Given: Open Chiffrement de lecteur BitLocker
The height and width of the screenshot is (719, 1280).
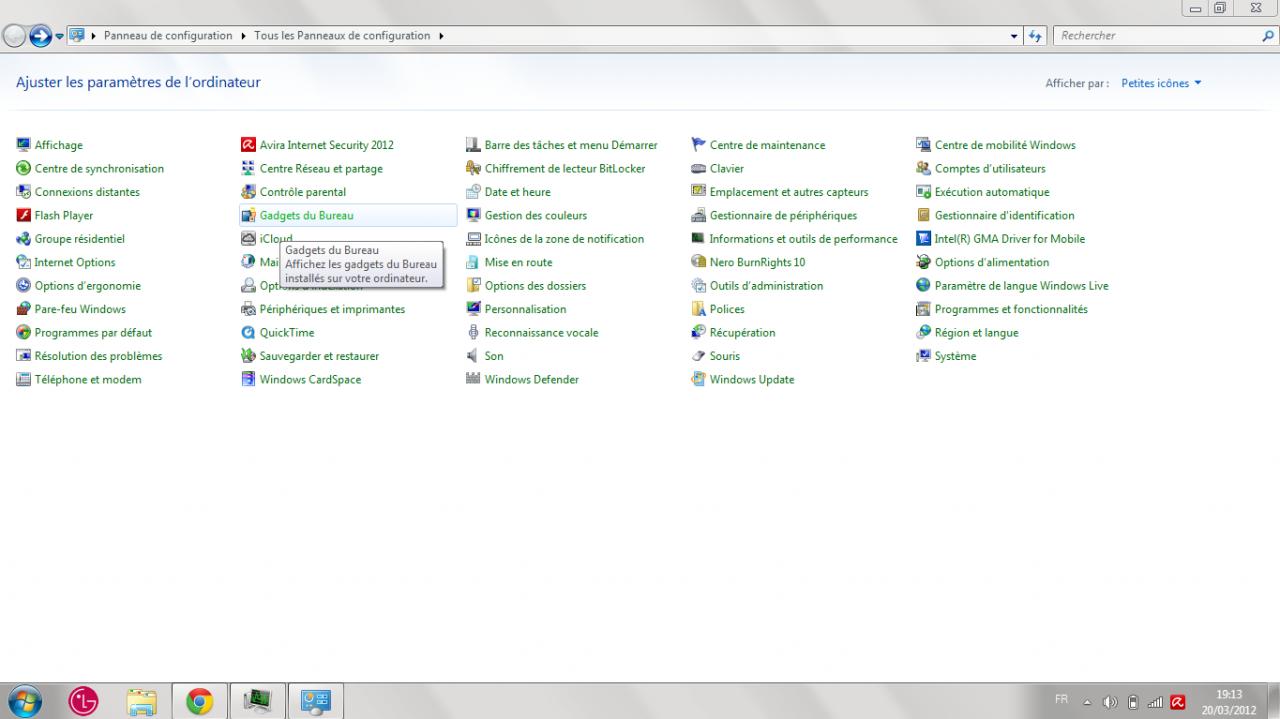Looking at the screenshot, I should coord(565,169).
